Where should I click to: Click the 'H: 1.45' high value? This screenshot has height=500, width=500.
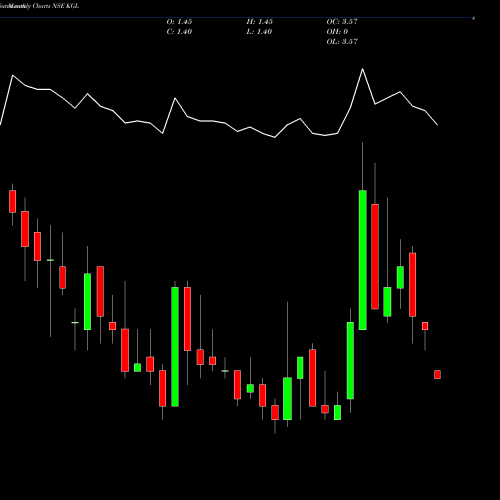coord(260,22)
